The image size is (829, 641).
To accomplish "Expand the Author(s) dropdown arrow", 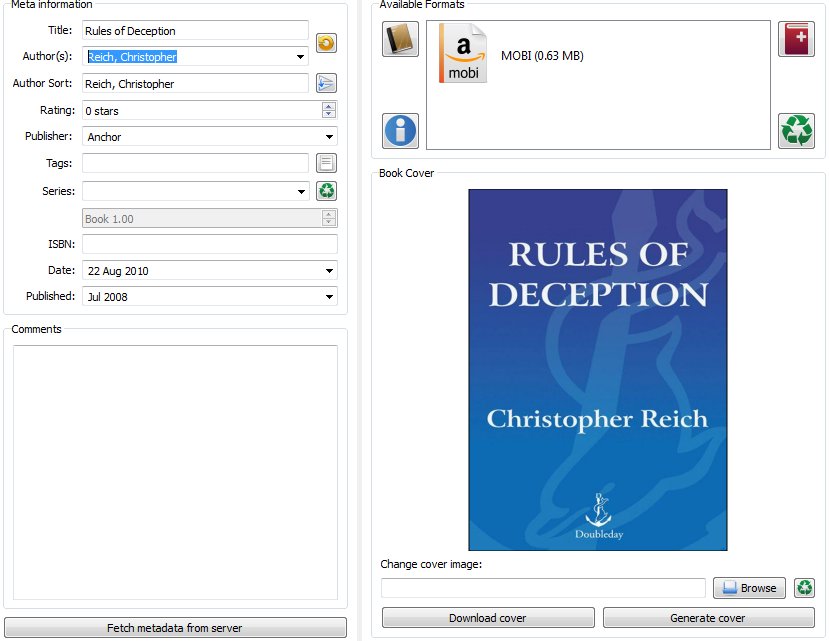I will tap(300, 57).
